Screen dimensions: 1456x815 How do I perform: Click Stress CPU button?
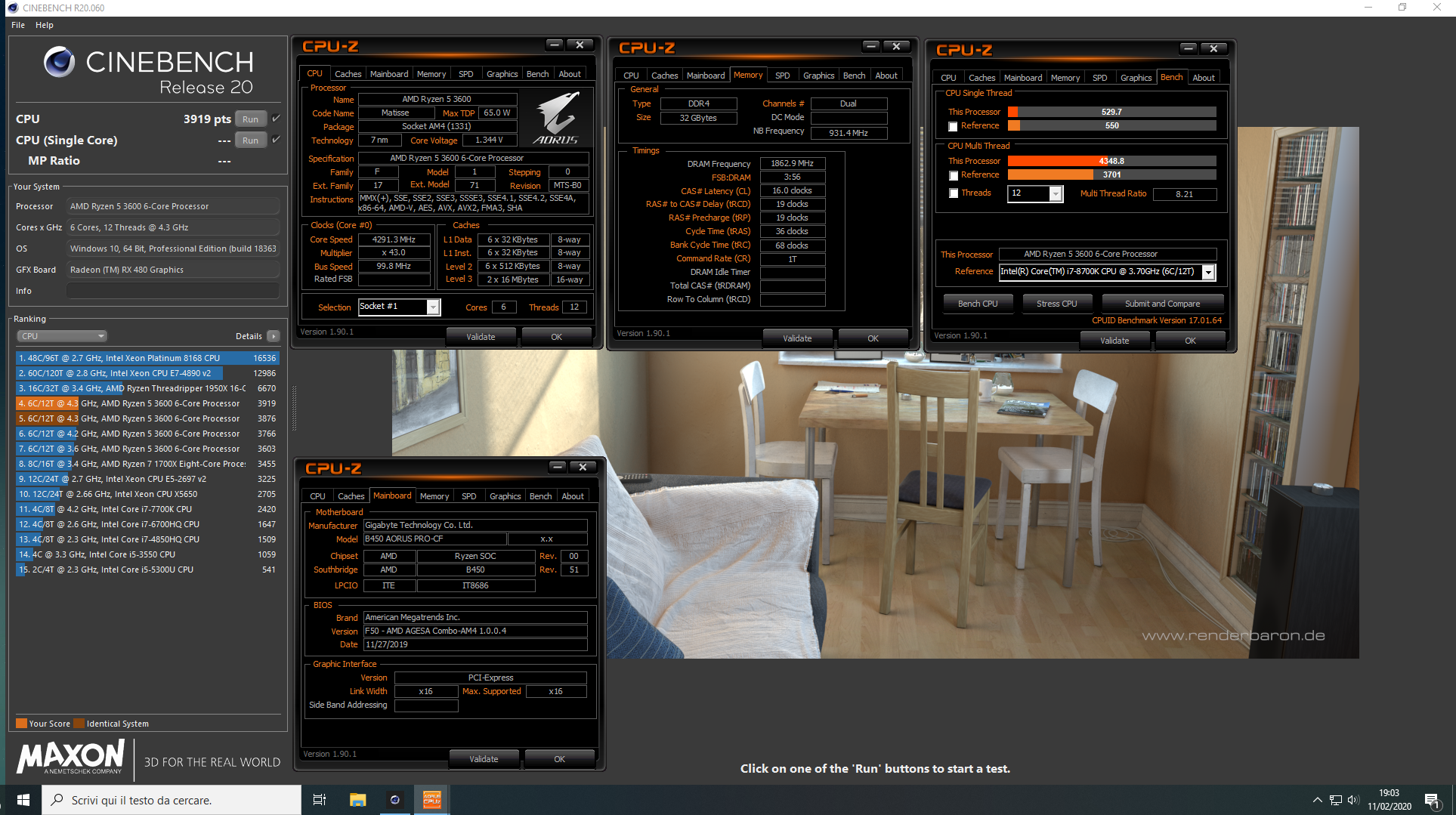point(1056,304)
